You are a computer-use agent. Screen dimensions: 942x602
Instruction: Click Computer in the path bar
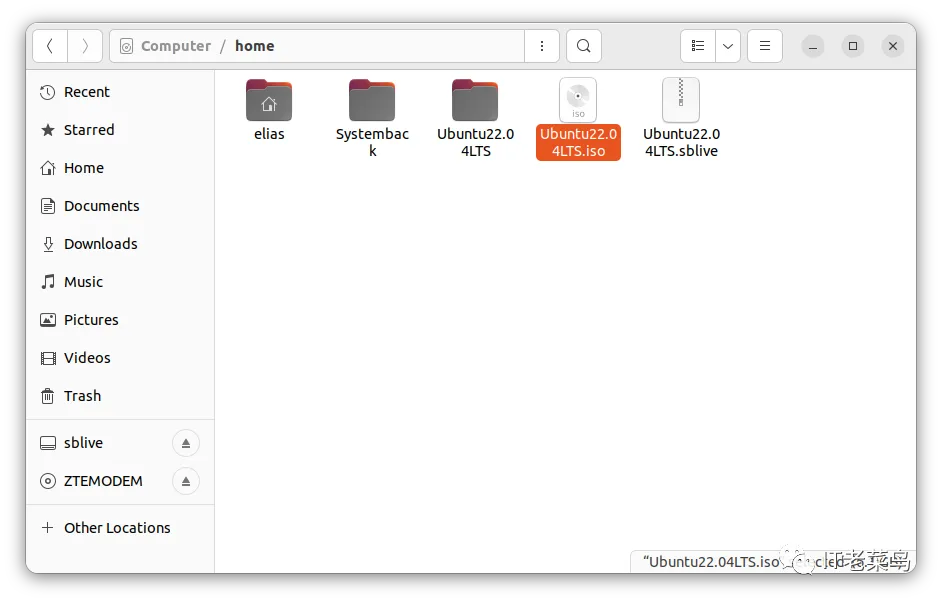[x=176, y=46]
